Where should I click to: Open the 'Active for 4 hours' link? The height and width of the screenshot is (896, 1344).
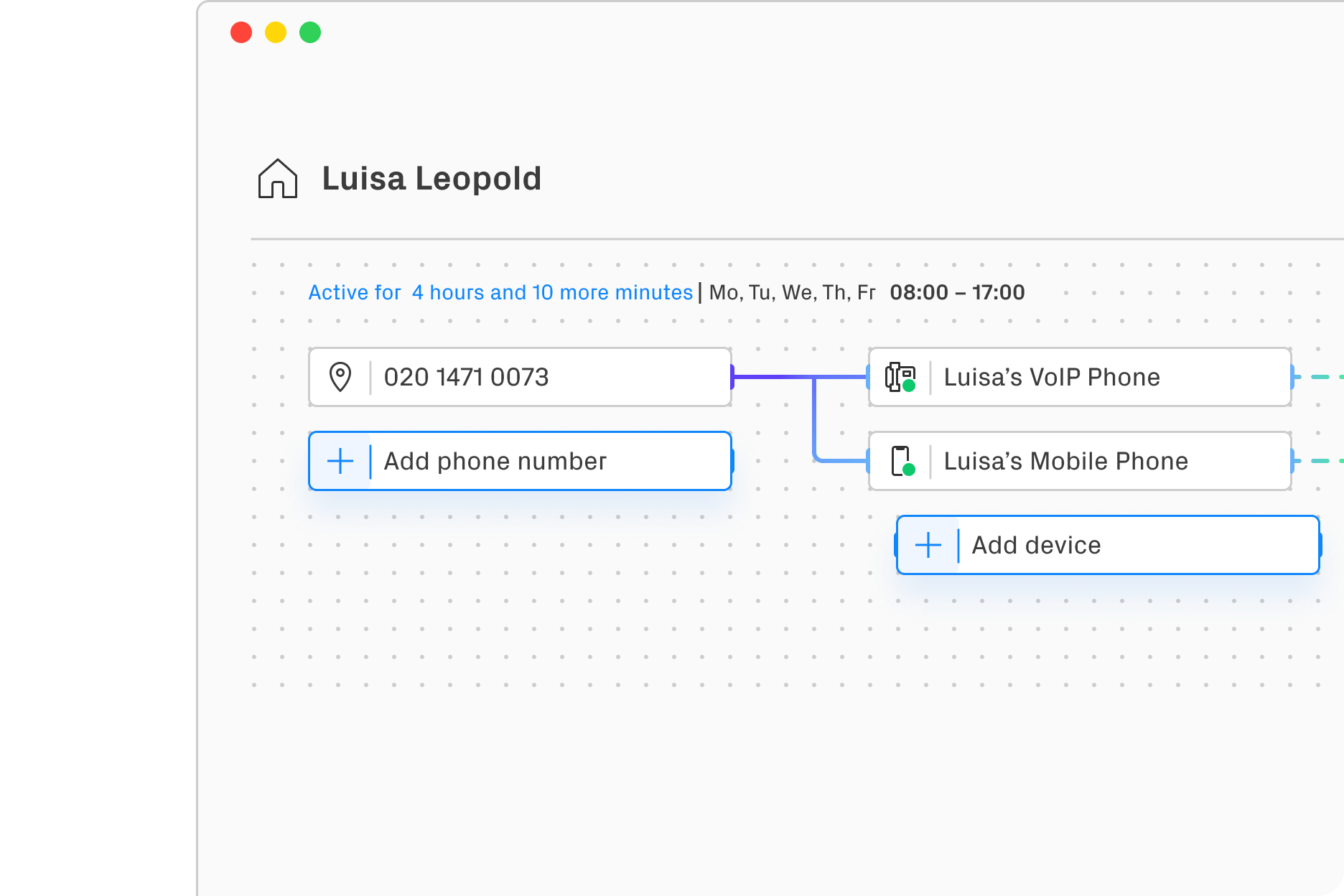(x=500, y=292)
